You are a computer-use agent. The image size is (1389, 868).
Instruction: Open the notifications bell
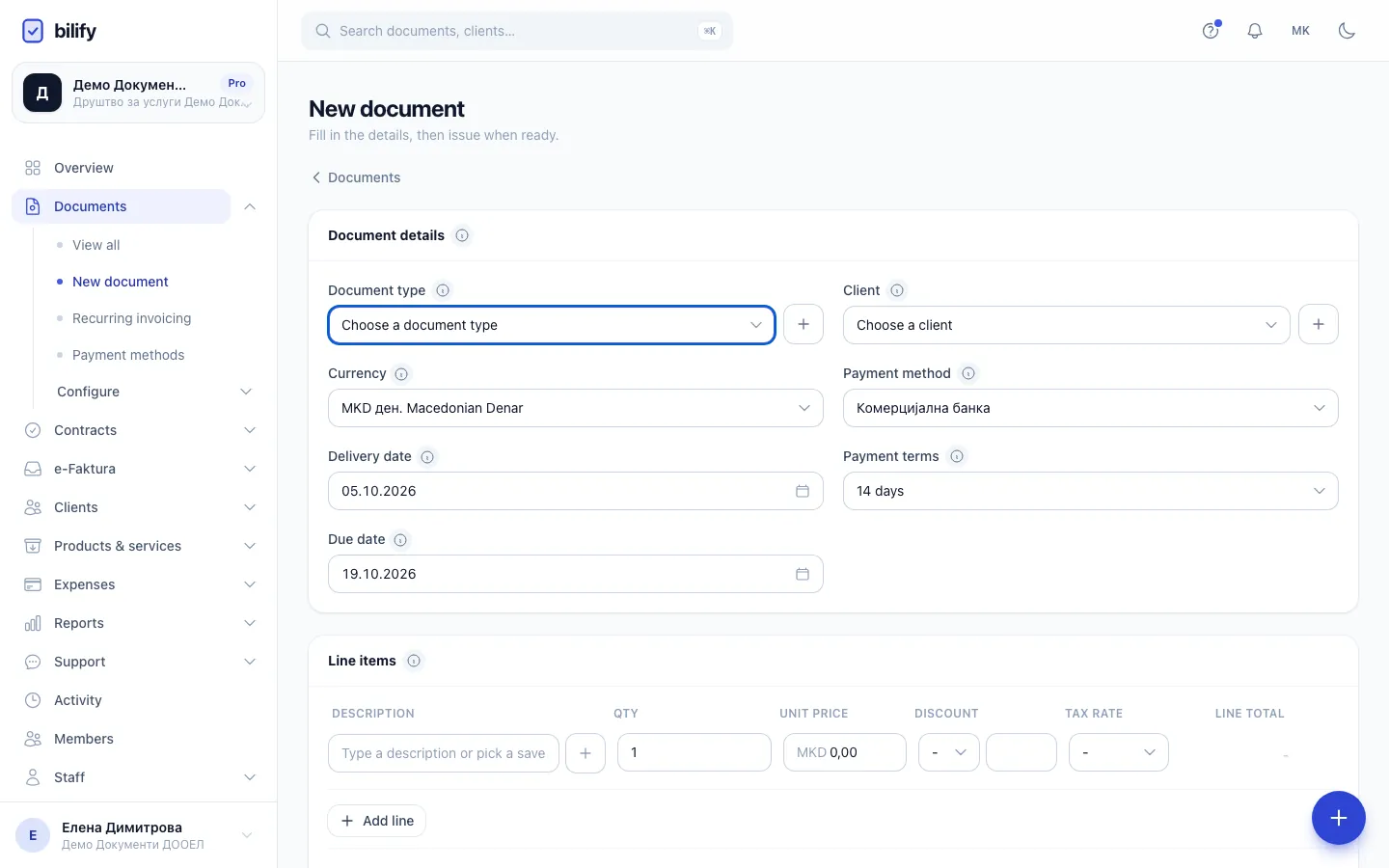click(x=1255, y=31)
